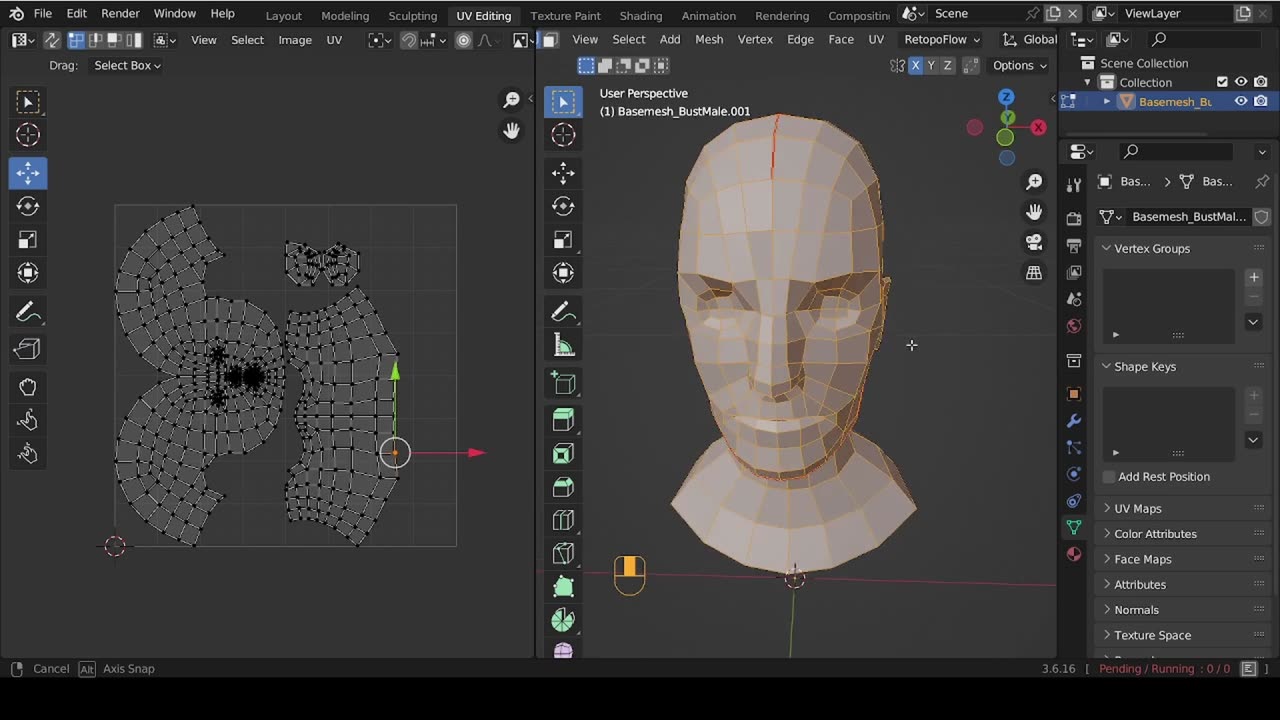Screen dimensions: 1280x720
Task: Switch to orthographic grid view icon
Action: click(x=1034, y=272)
